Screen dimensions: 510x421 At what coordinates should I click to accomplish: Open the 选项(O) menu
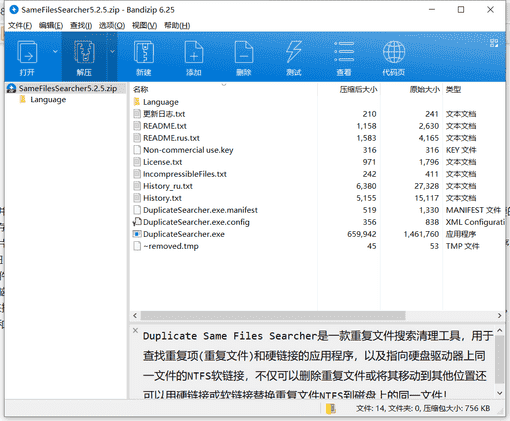click(112, 26)
